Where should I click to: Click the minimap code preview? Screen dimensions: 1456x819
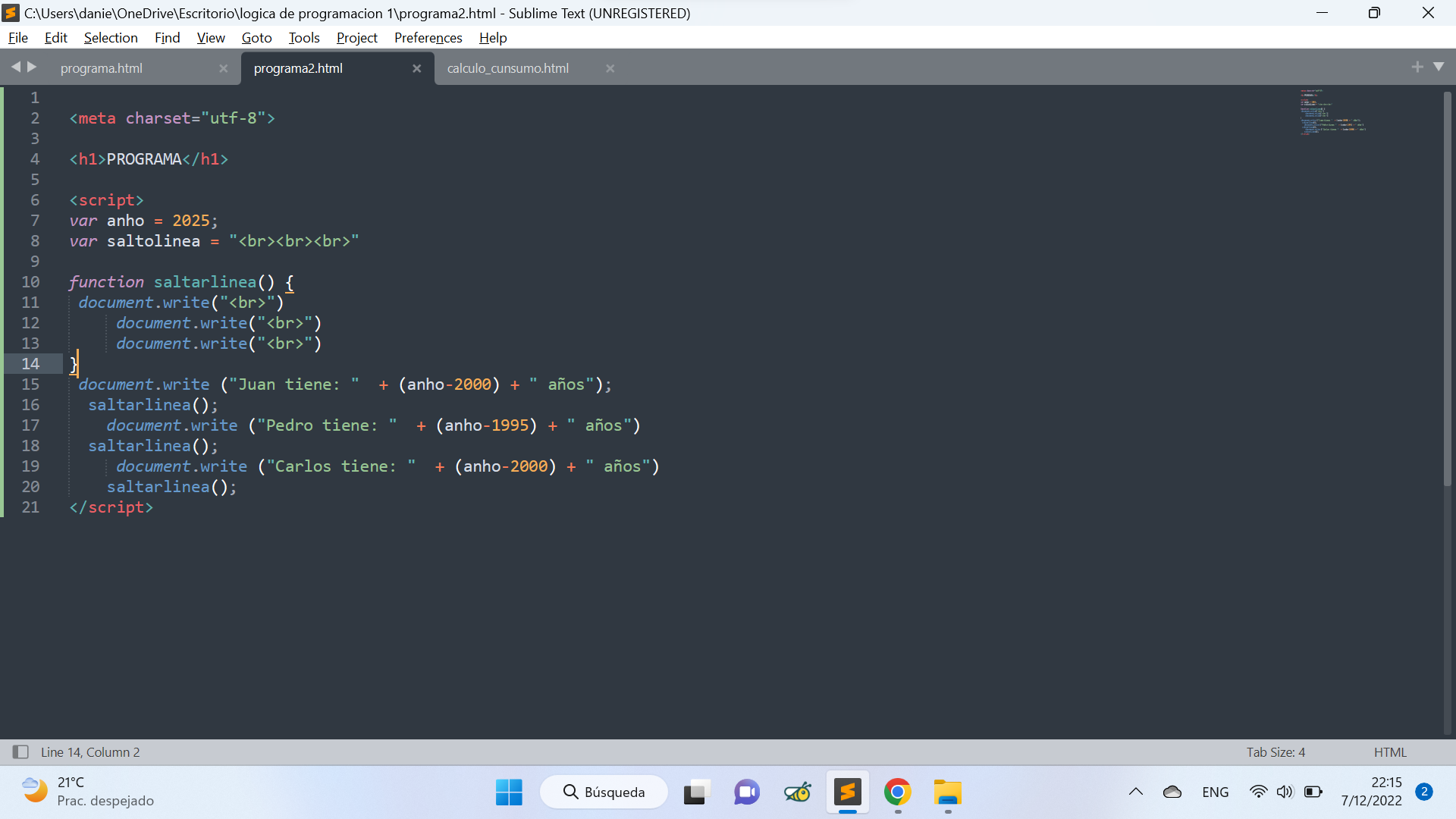[x=1332, y=111]
